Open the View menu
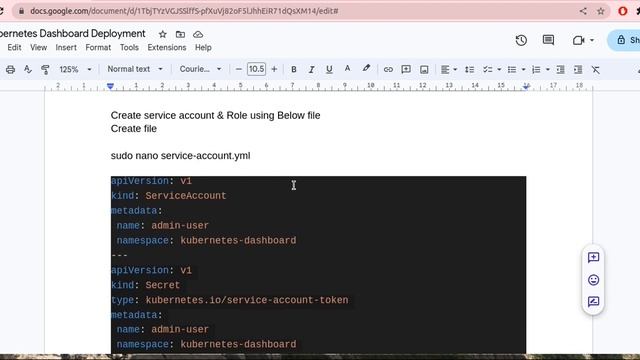The width and height of the screenshot is (640, 360). tap(38, 47)
